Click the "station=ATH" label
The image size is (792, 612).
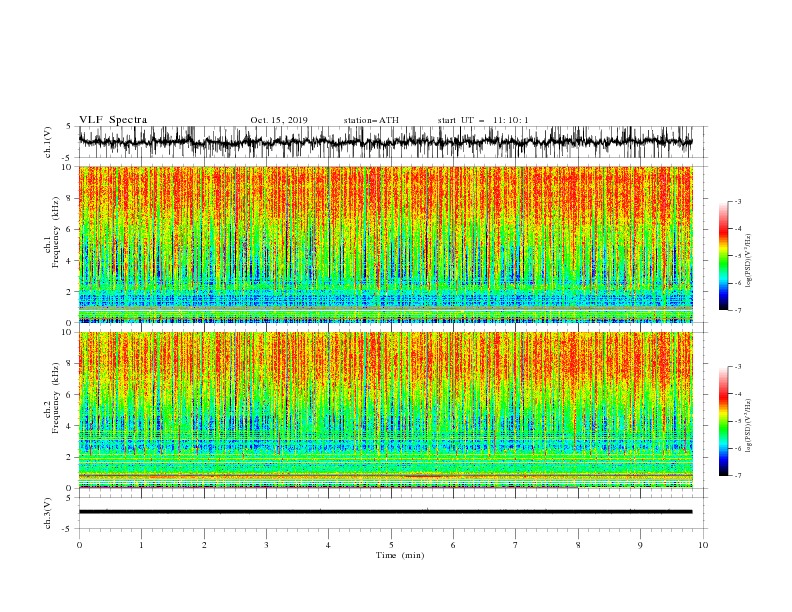pos(371,120)
